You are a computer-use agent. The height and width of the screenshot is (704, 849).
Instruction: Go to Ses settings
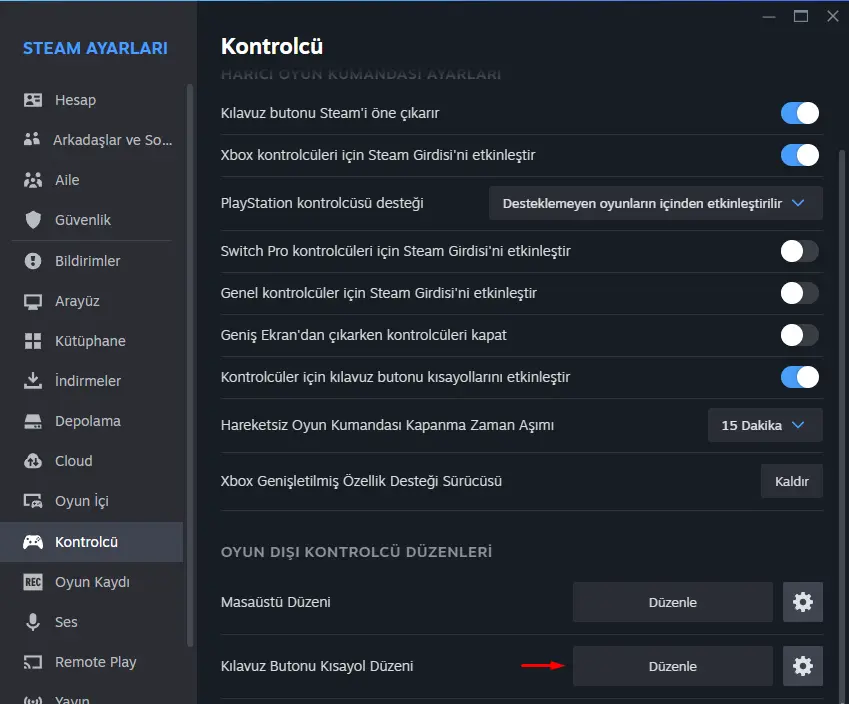[x=92, y=622]
